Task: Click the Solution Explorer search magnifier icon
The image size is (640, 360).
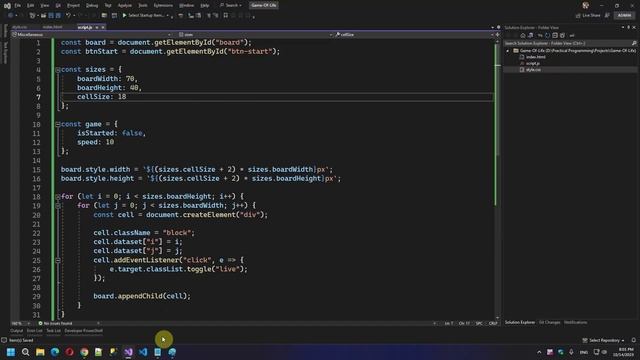Action: (634, 43)
